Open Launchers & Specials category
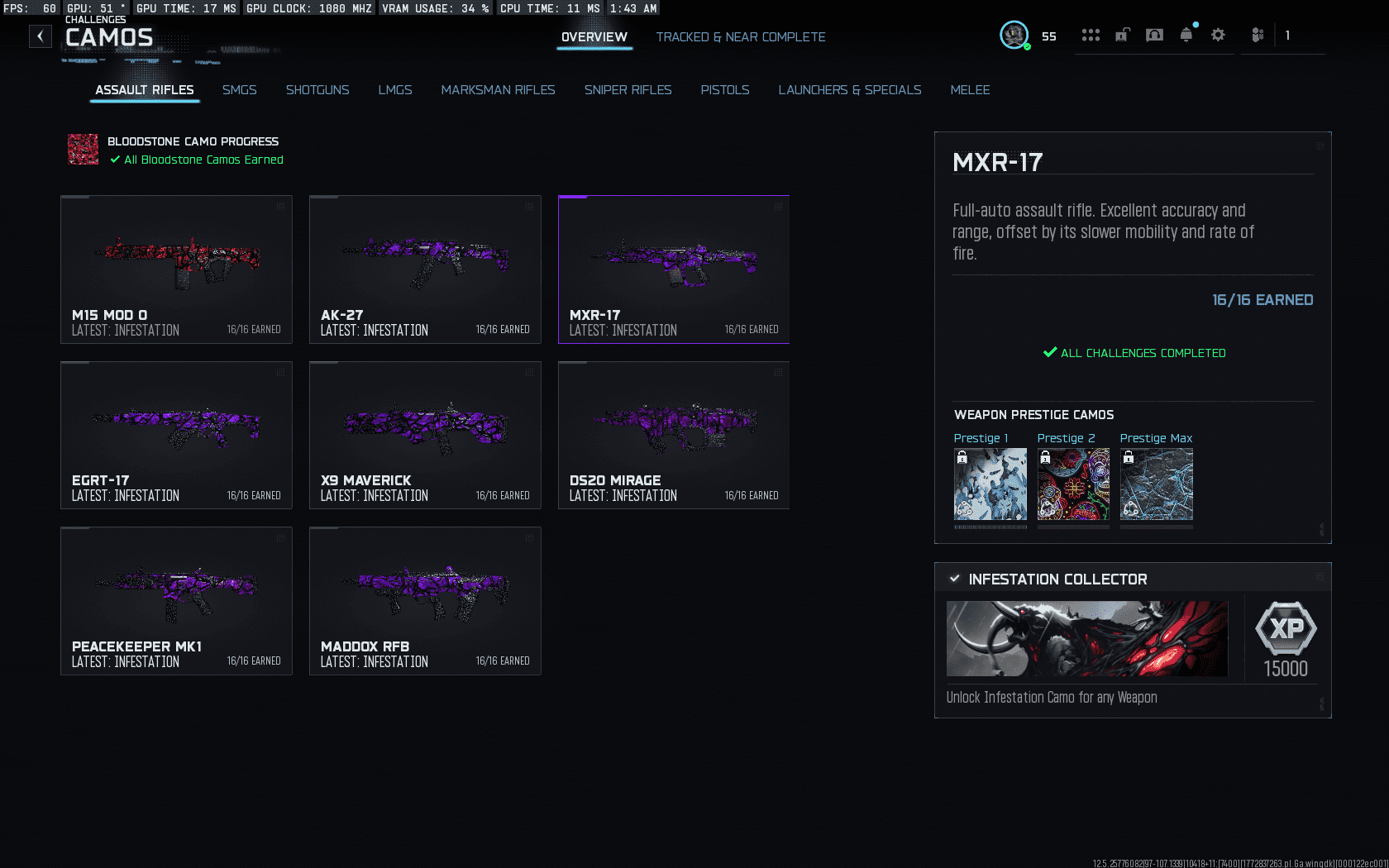Image resolution: width=1389 pixels, height=868 pixels. click(x=849, y=90)
